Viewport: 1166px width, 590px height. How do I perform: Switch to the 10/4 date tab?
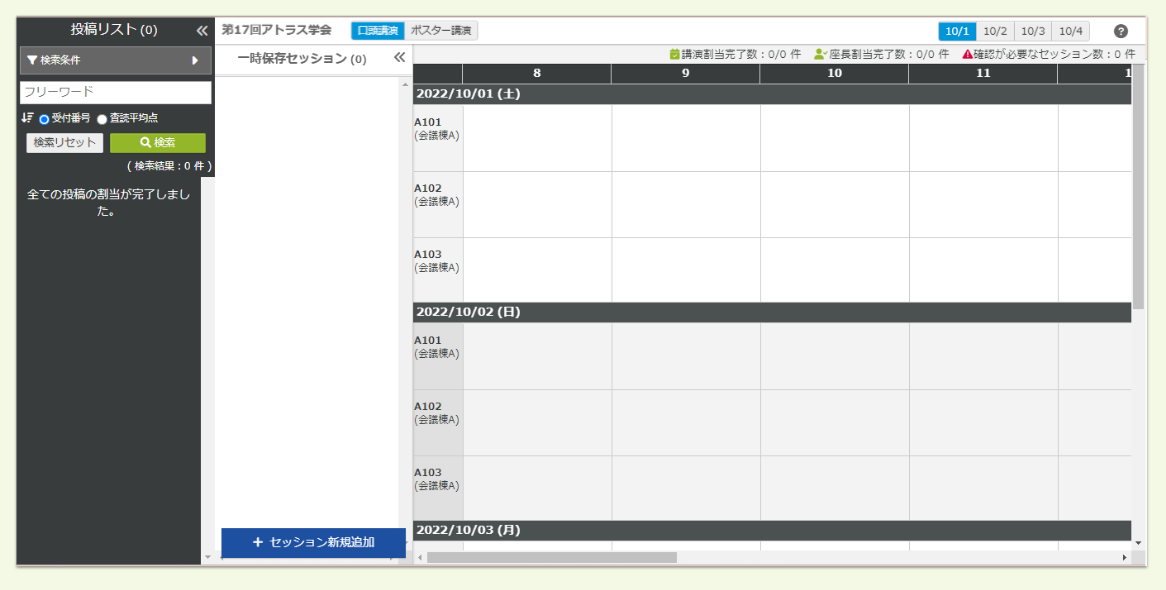point(1071,31)
